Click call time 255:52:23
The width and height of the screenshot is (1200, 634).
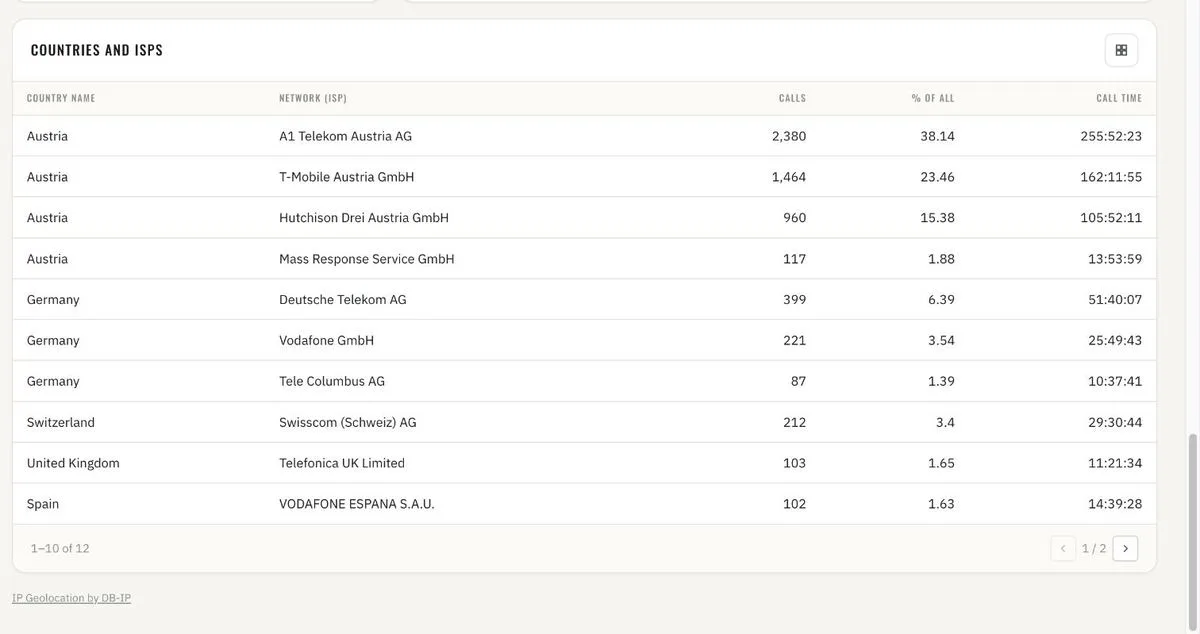(x=1111, y=136)
